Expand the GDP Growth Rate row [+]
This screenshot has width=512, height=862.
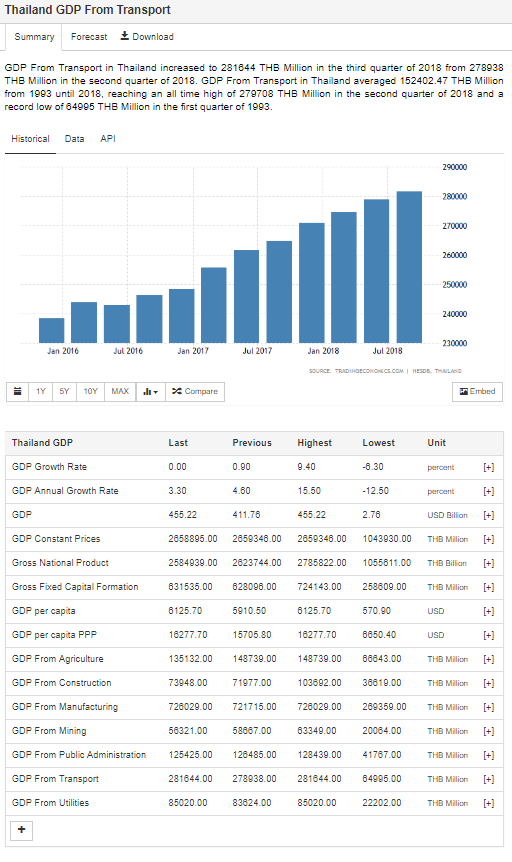click(x=488, y=467)
